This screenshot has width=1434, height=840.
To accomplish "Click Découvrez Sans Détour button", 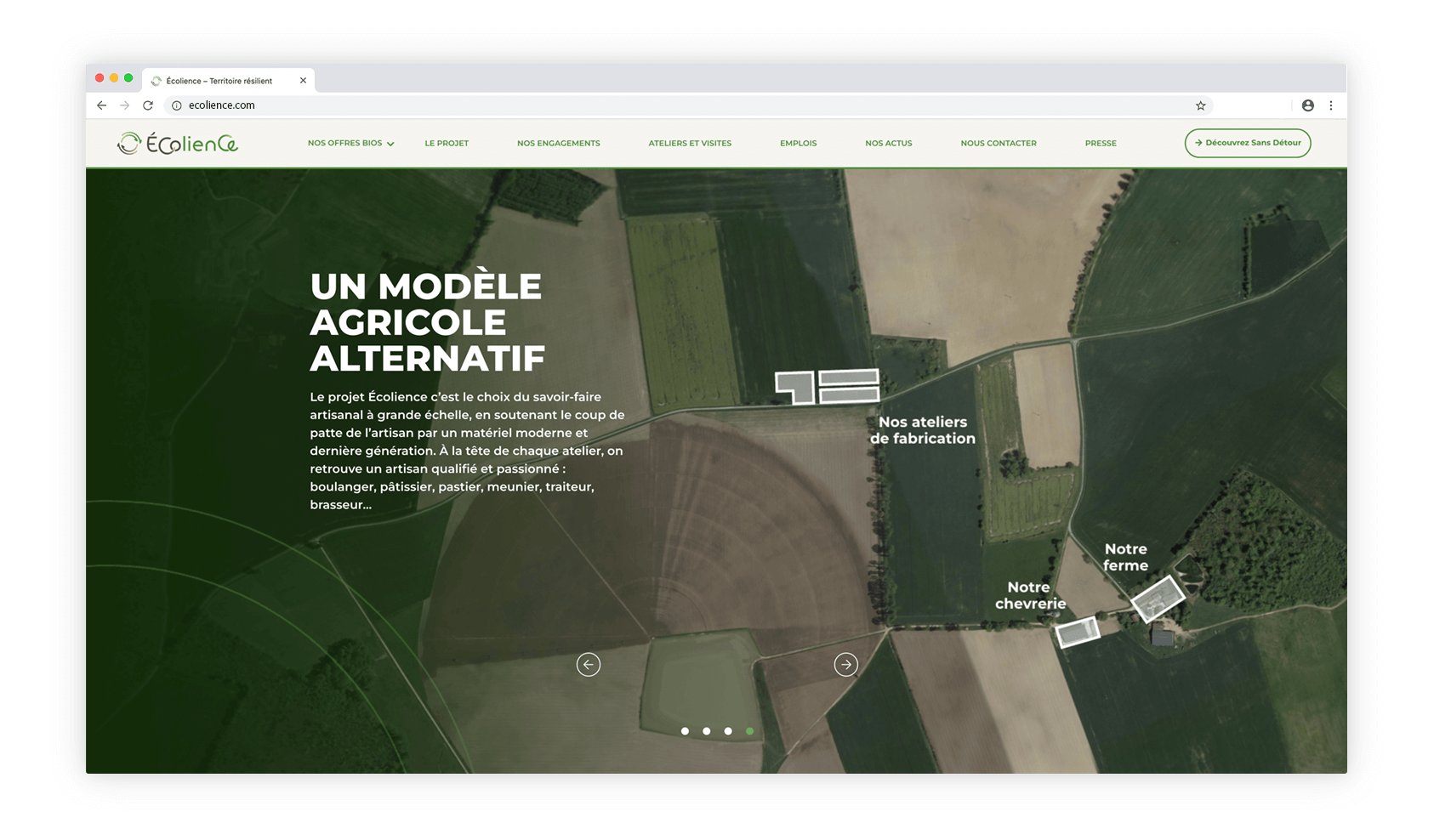I will tap(1248, 143).
